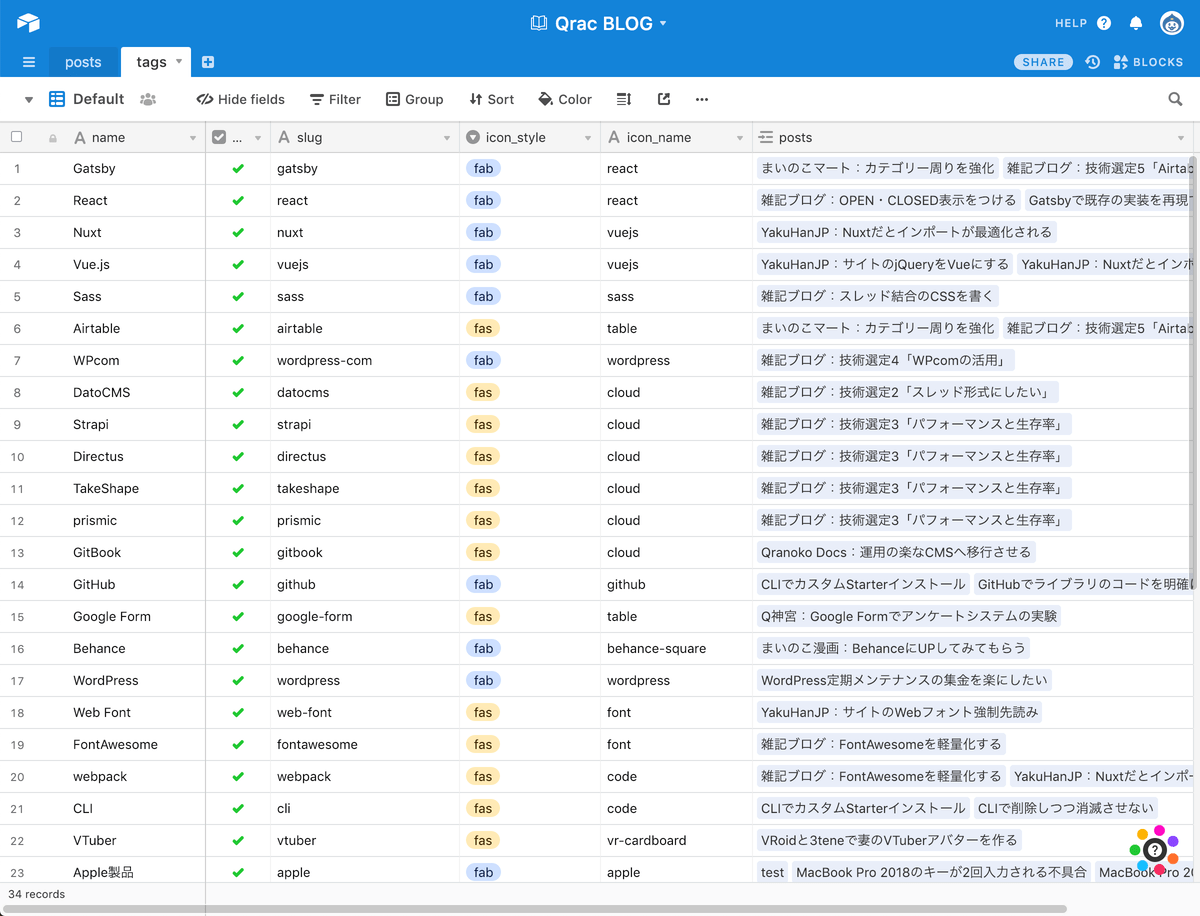Click the share view arrow icon in toolbar
This screenshot has width=1200, height=916.
pos(663,99)
